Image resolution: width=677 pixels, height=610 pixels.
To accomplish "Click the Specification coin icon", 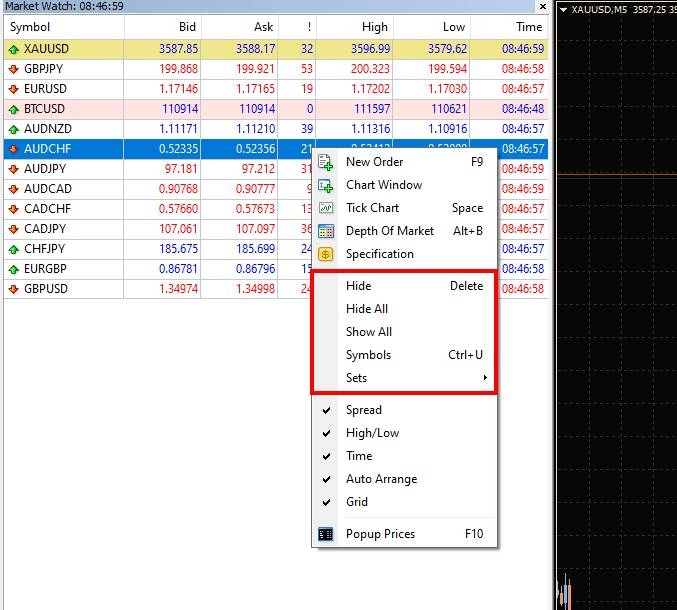I will pyautogui.click(x=326, y=254).
